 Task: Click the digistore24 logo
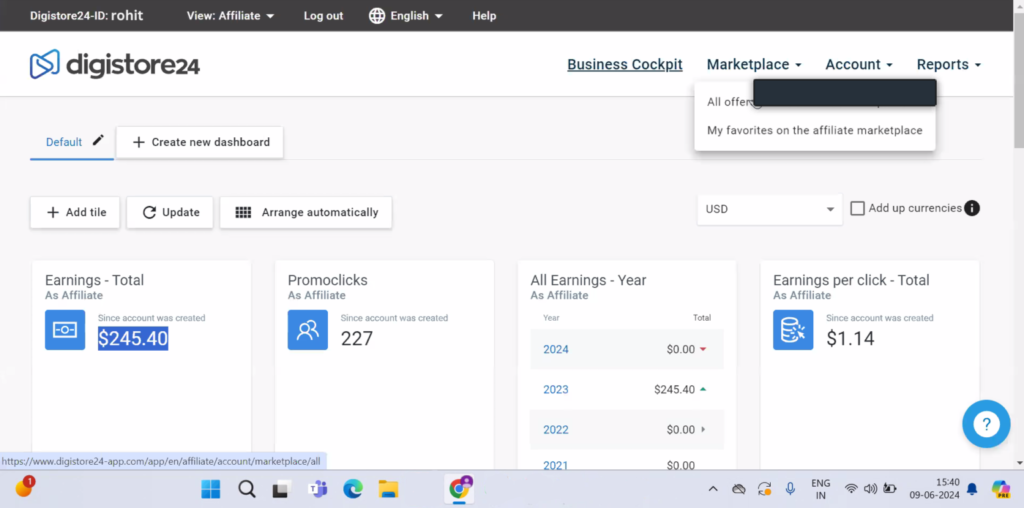coord(115,65)
